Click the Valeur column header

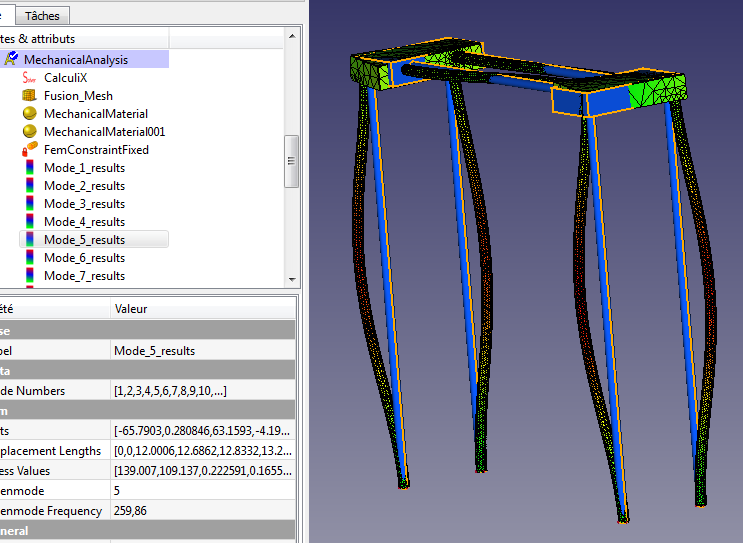(x=203, y=309)
